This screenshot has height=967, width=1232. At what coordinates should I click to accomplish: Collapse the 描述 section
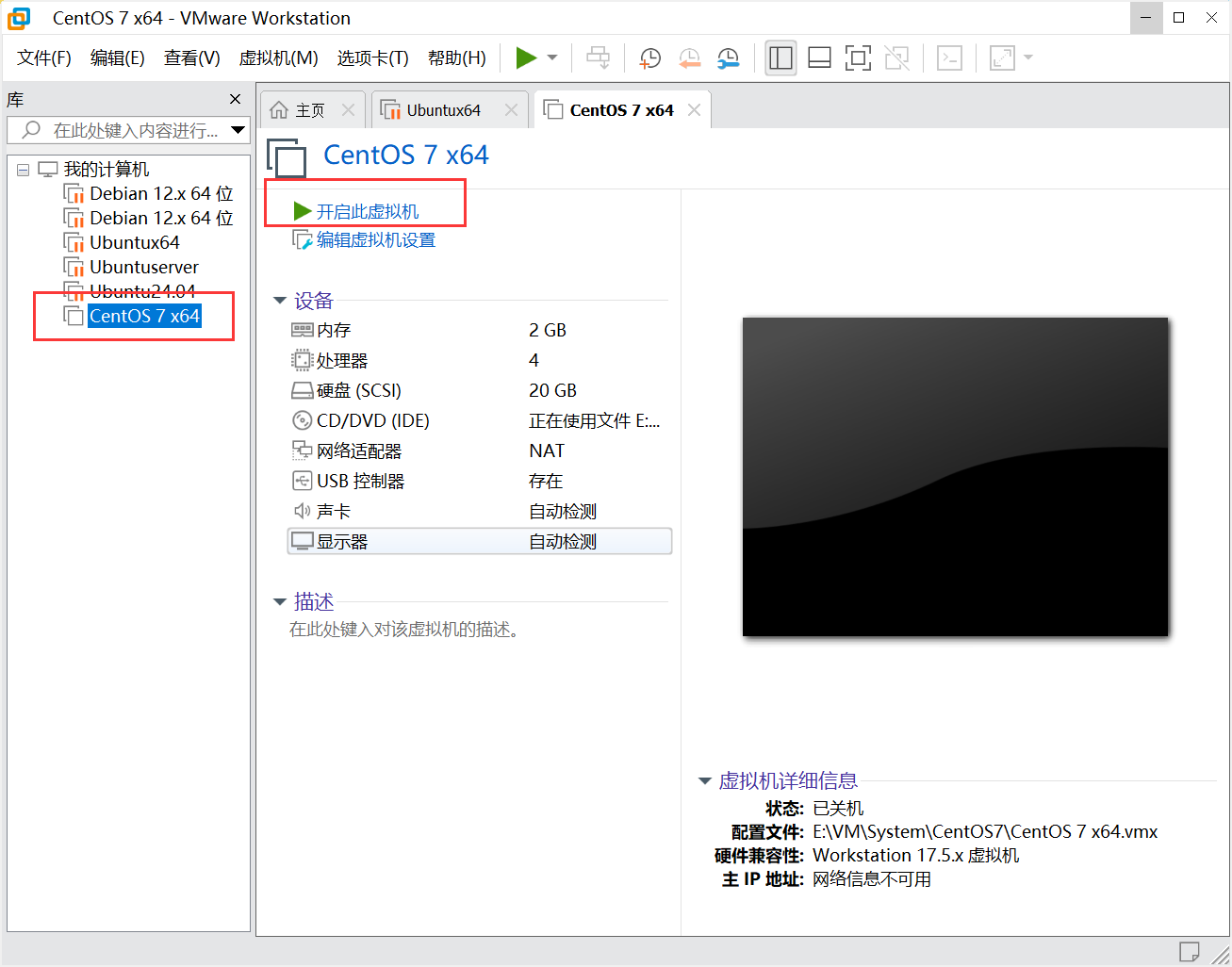279,601
